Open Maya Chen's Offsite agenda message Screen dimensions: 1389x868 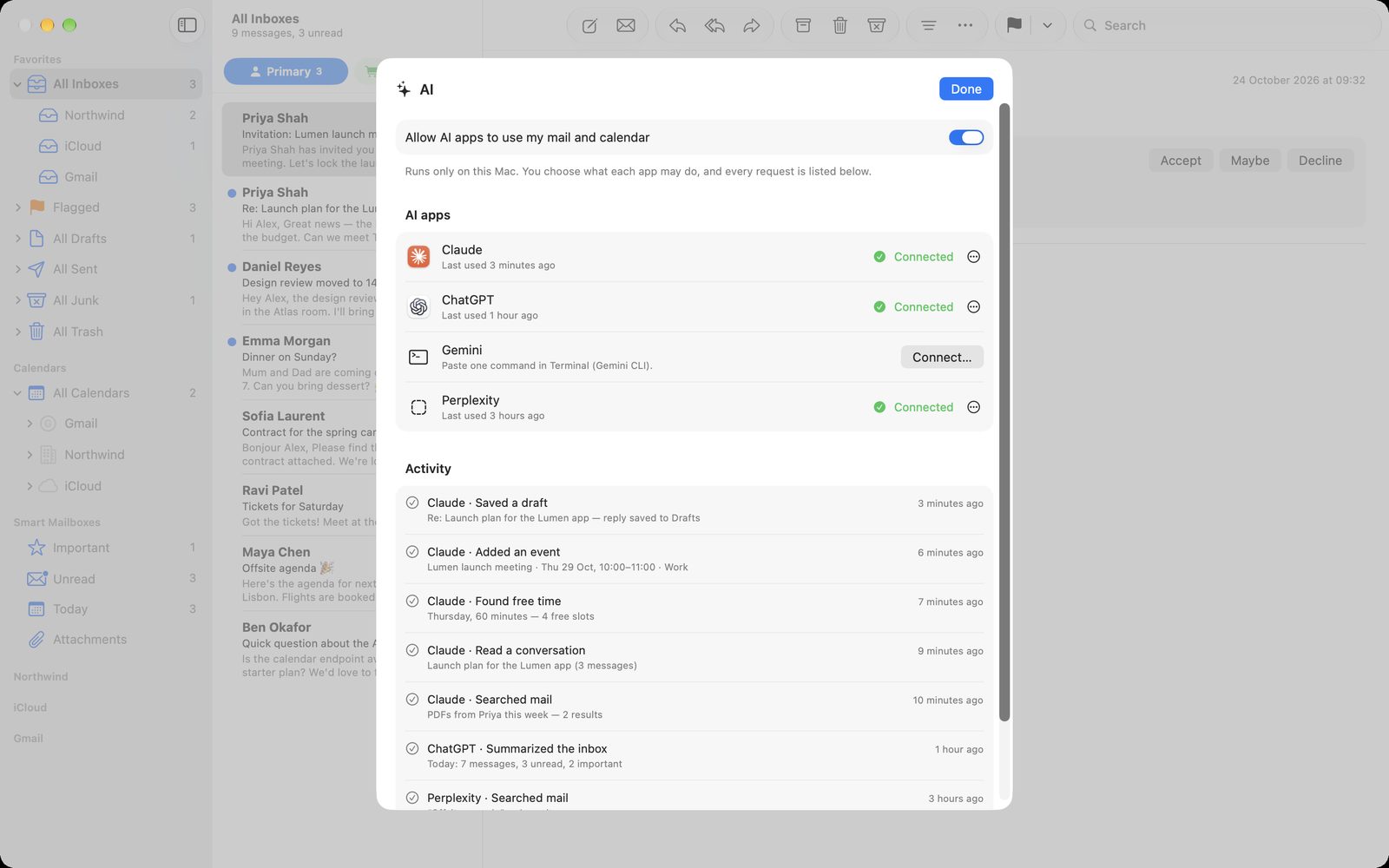tap(300, 575)
